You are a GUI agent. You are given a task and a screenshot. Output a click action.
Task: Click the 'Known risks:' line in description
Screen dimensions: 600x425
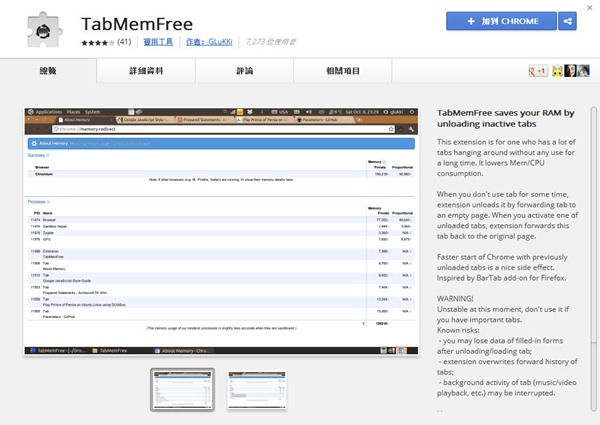click(x=458, y=330)
